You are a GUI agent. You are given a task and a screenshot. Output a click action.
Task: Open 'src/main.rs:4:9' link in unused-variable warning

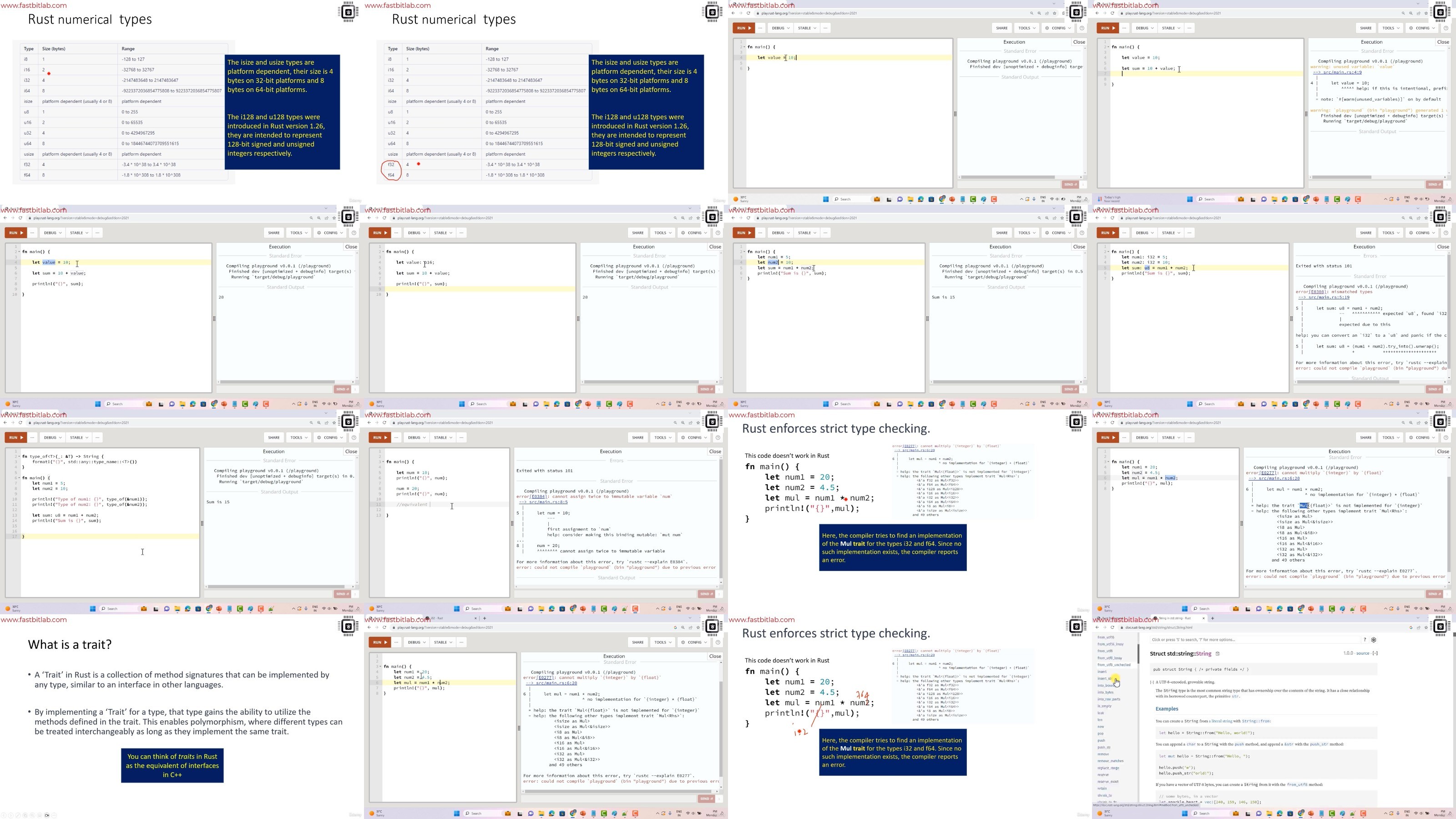(1337, 72)
